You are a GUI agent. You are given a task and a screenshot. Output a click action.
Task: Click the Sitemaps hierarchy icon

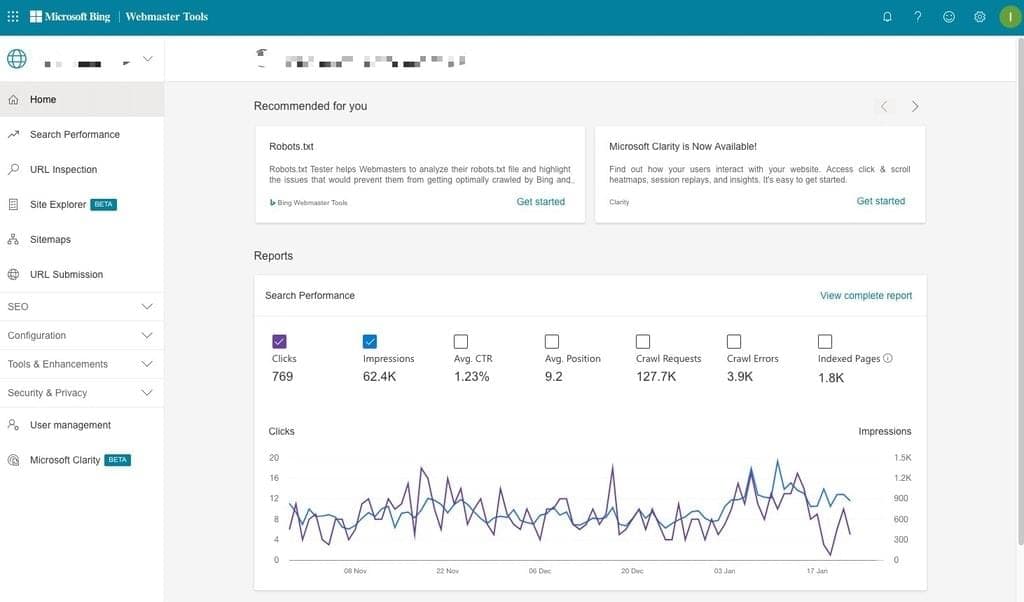pos(13,240)
